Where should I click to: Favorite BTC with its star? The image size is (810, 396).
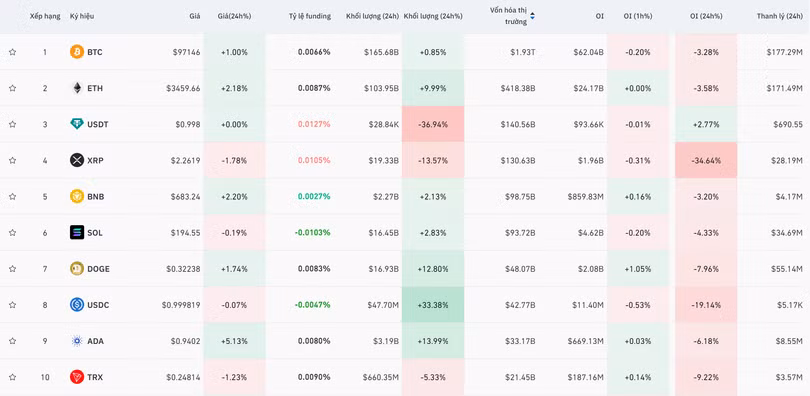point(12,52)
